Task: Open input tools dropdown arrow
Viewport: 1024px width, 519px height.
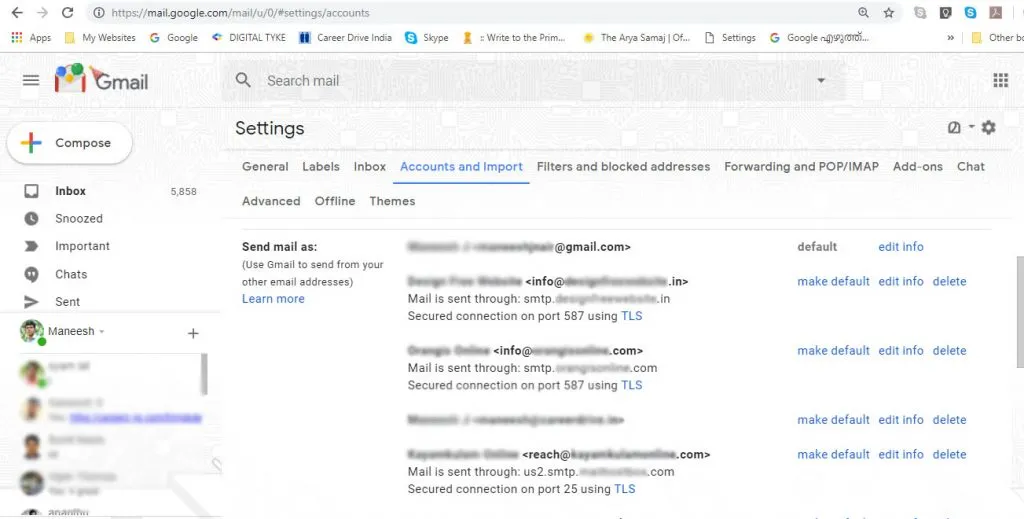Action: (x=971, y=127)
